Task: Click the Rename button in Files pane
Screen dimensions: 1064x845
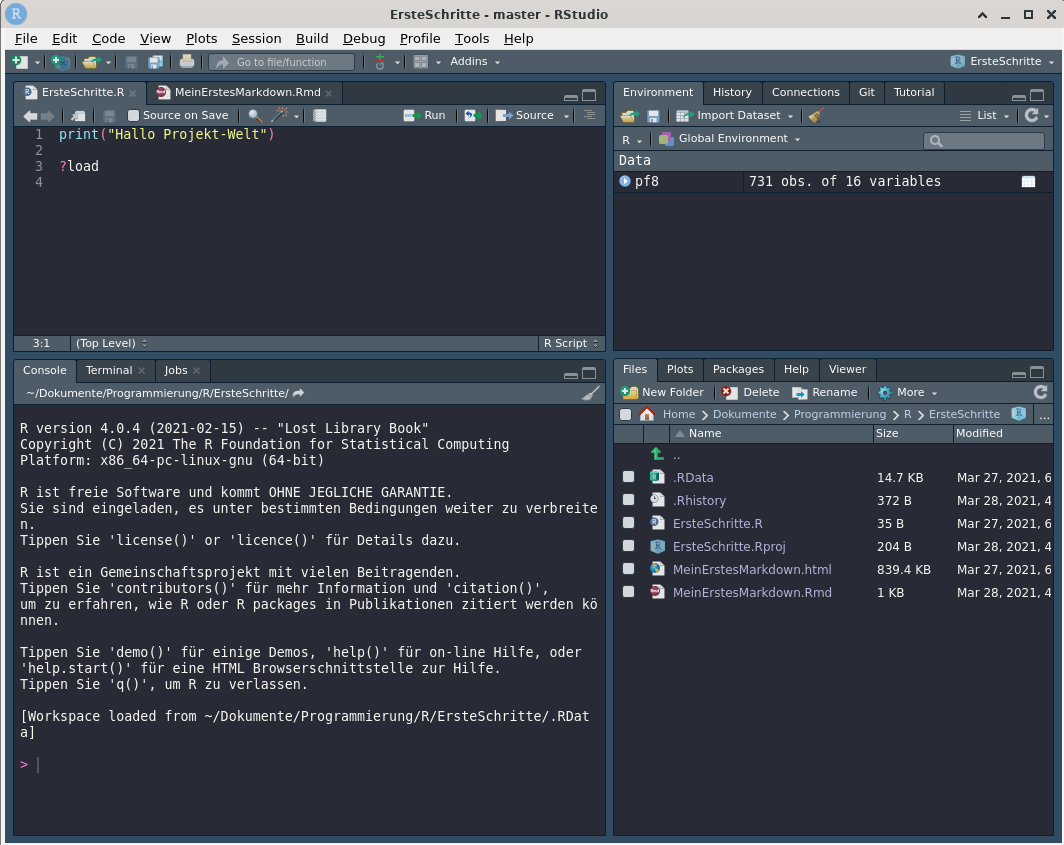Action: [824, 392]
